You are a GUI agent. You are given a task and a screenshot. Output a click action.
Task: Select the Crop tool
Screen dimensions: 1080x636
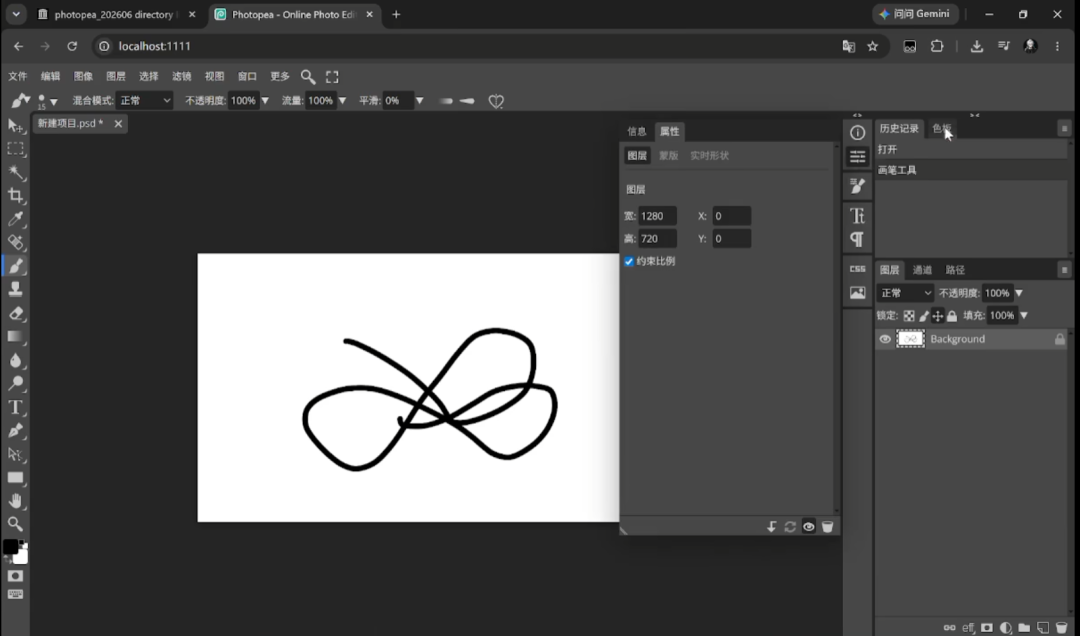[15, 196]
